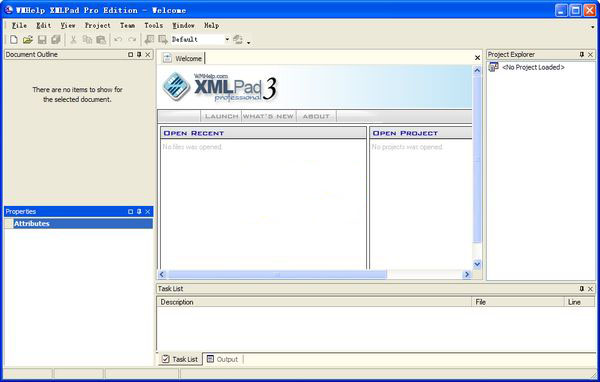Close the Welcome document tab
This screenshot has height=382, width=600.
click(477, 58)
